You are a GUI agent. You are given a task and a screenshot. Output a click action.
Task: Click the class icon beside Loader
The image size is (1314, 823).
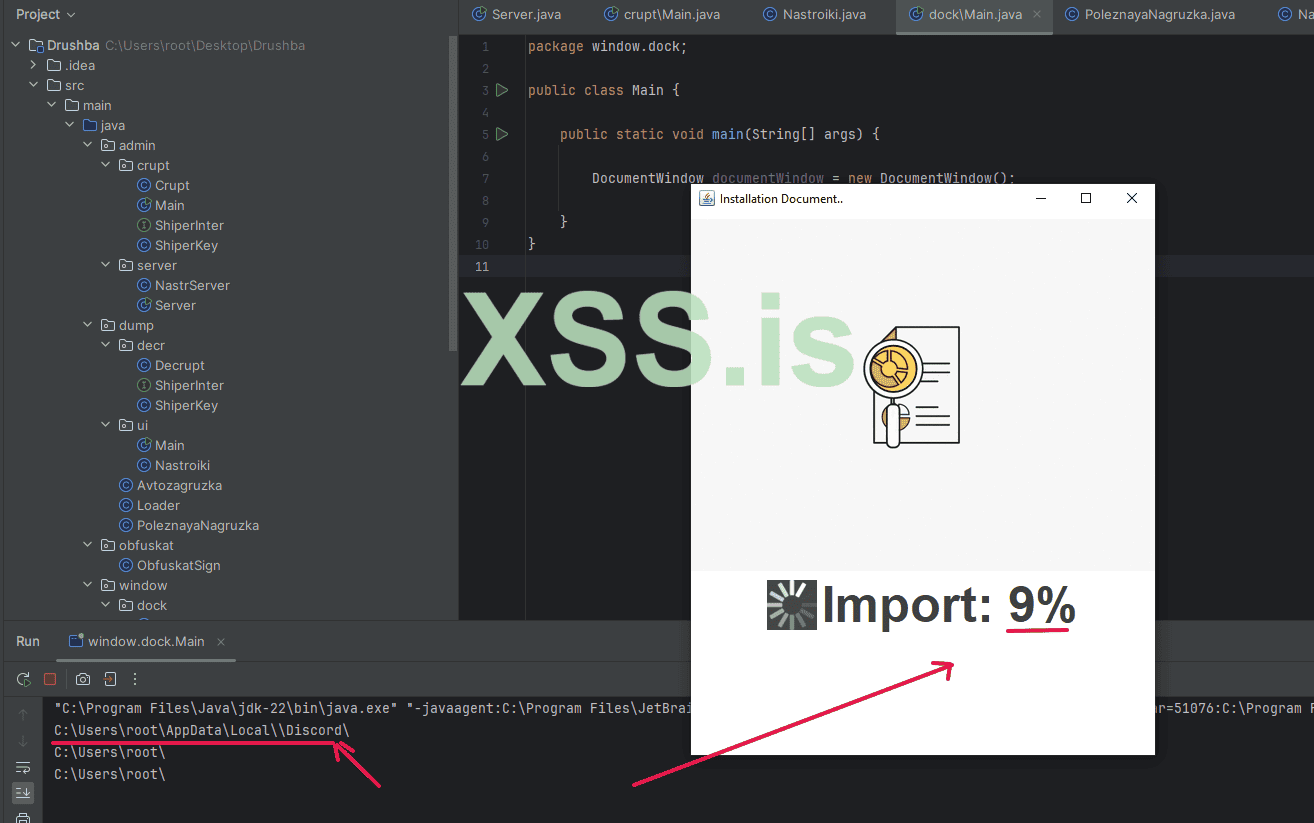coord(126,505)
